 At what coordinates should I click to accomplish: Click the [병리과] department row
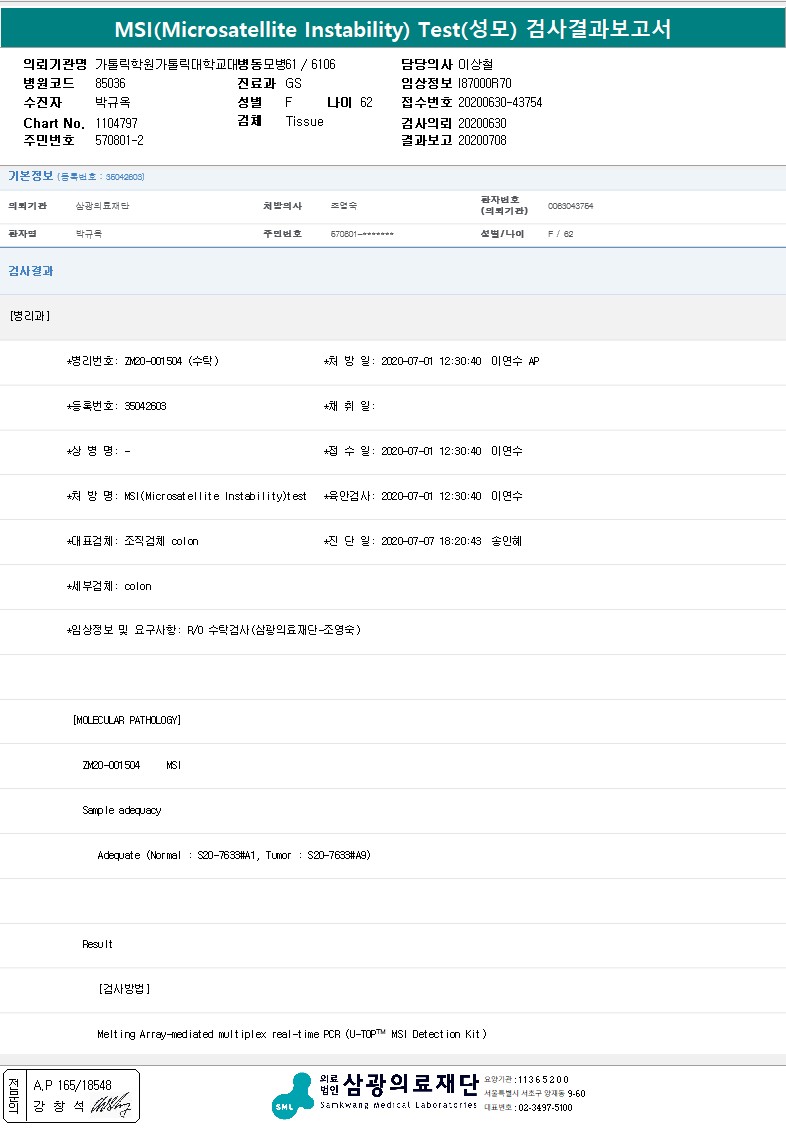point(30,316)
